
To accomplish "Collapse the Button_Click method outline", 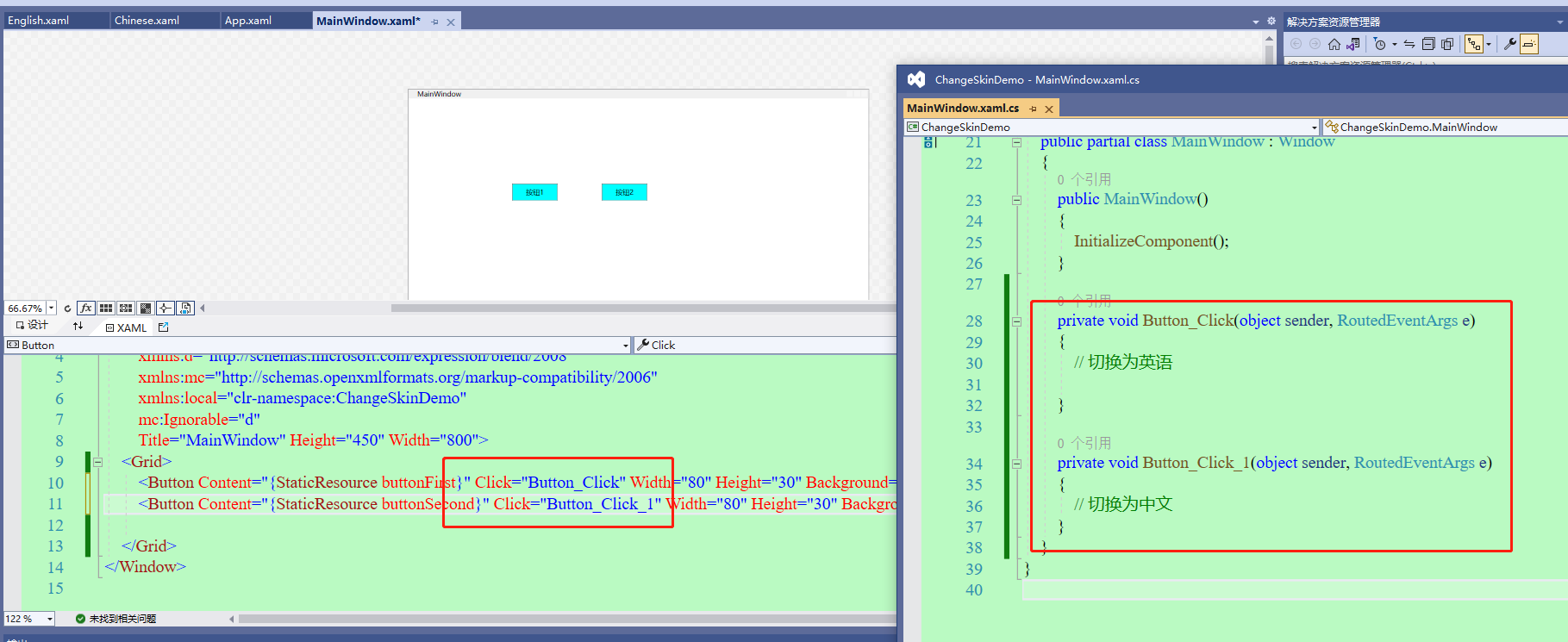I will 1016,321.
